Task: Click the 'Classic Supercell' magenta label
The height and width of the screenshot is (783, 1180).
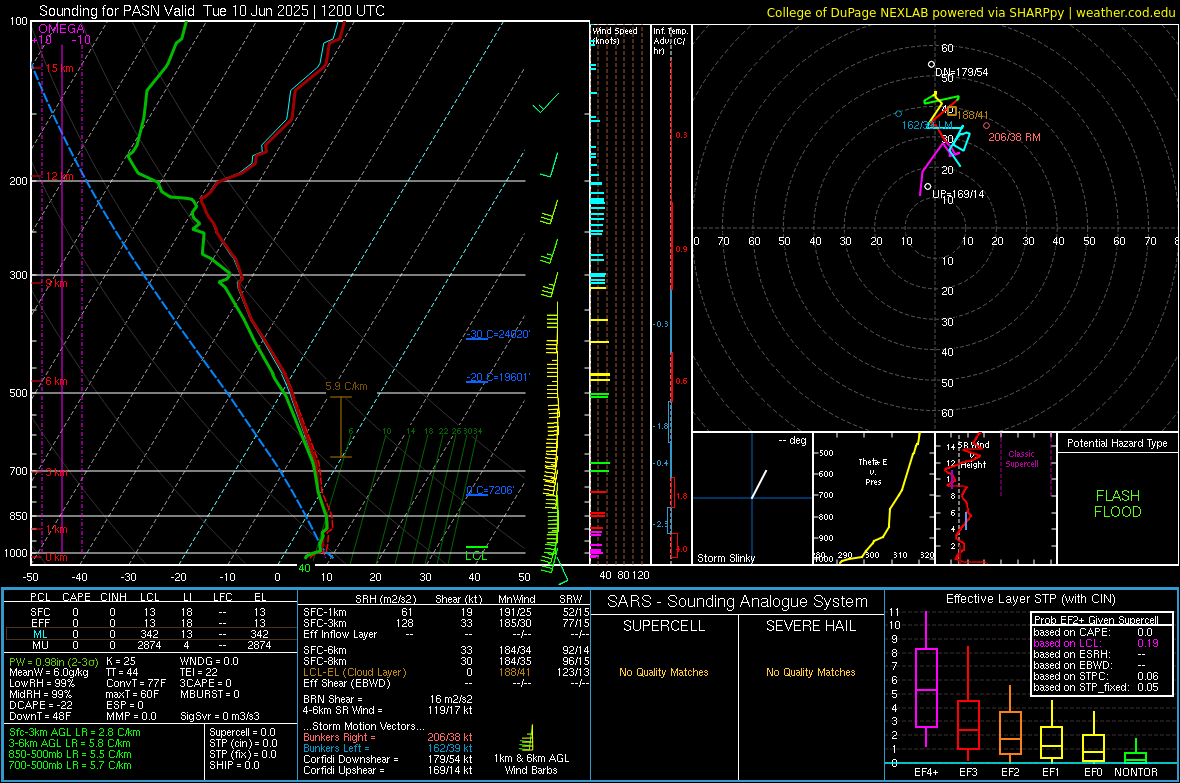Action: [x=1021, y=459]
